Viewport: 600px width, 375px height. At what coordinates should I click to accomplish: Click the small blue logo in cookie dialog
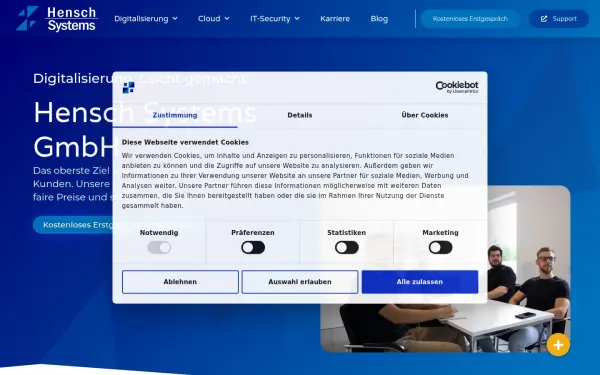point(129,88)
